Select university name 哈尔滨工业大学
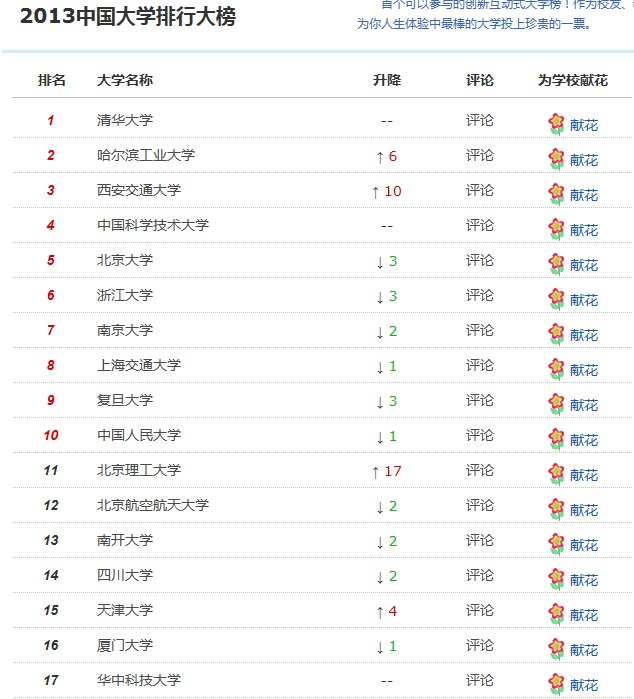The image size is (634, 699). coord(146,155)
